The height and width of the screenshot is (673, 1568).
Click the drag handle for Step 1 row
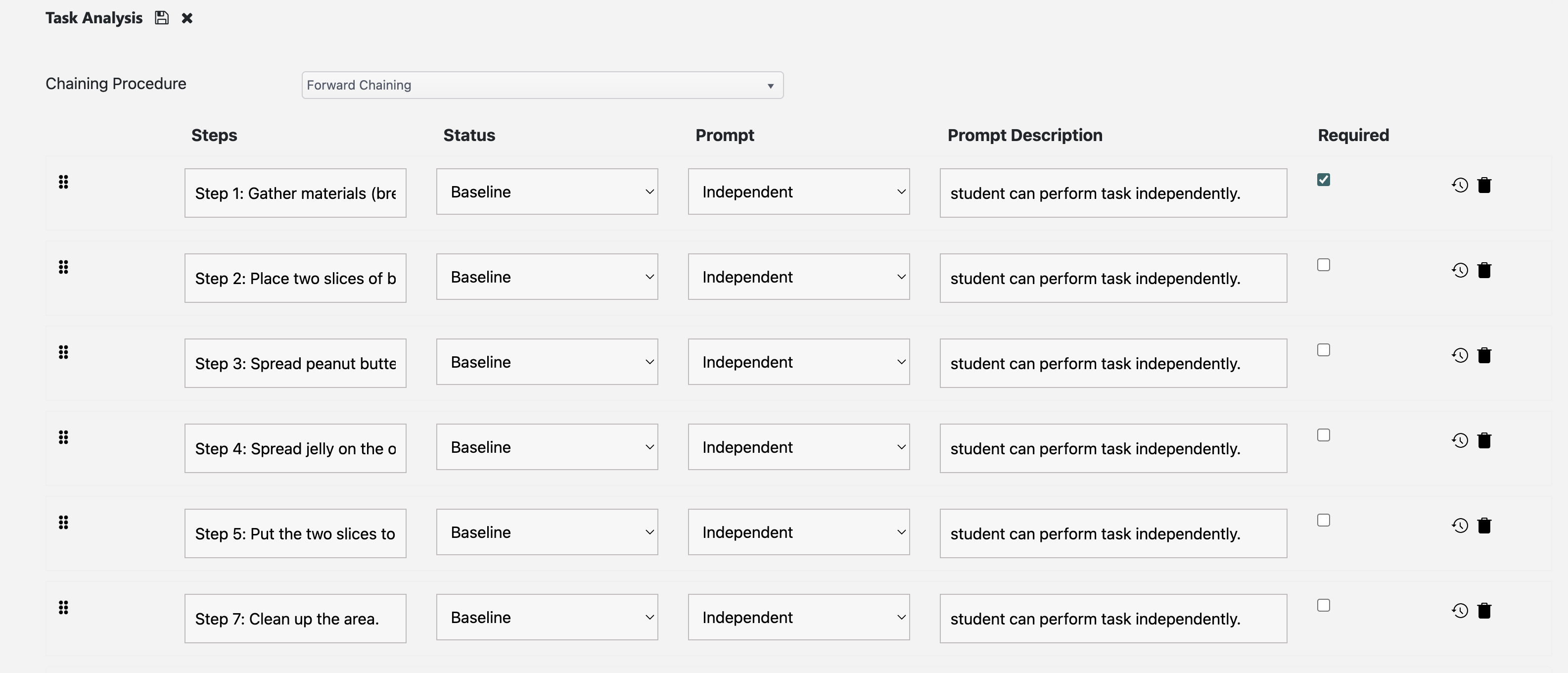pos(63,182)
